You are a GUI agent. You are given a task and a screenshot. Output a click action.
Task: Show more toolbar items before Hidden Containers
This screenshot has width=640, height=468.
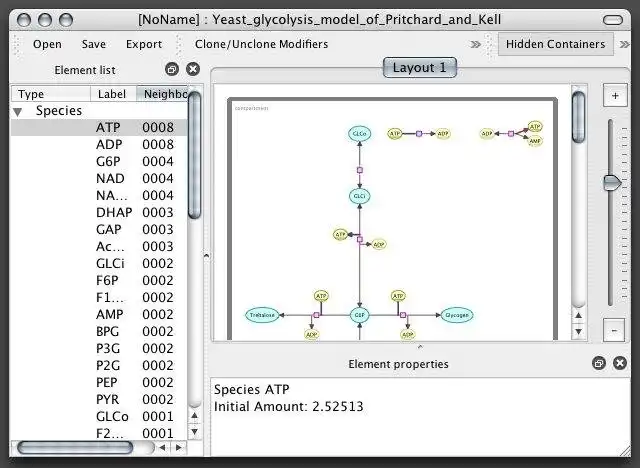tap(476, 44)
